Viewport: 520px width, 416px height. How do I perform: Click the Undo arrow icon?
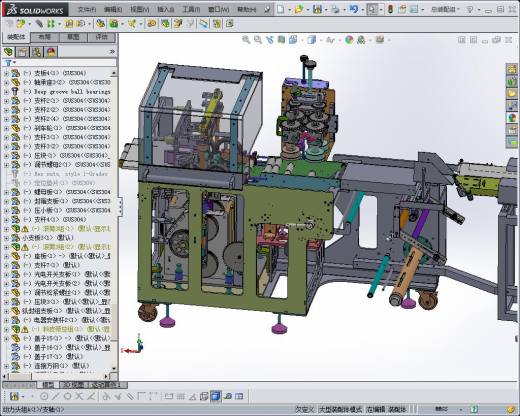pos(354,10)
